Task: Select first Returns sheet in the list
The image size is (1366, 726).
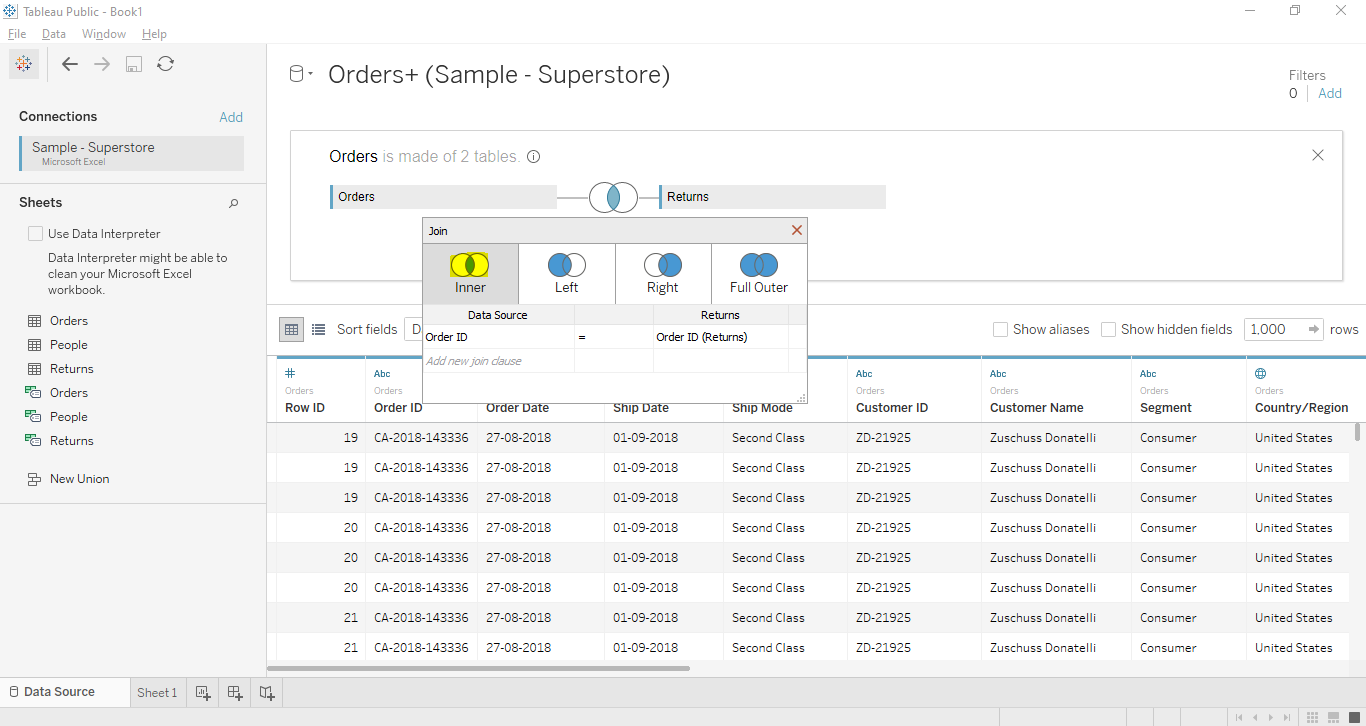Action: coord(71,369)
